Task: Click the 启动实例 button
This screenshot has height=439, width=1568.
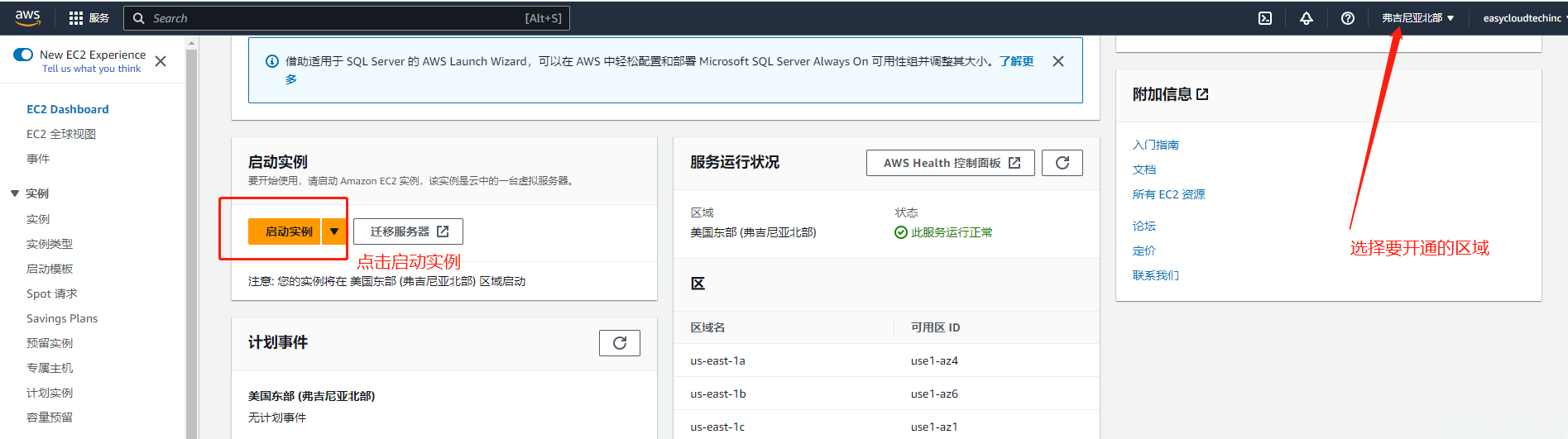Action: pos(285,231)
